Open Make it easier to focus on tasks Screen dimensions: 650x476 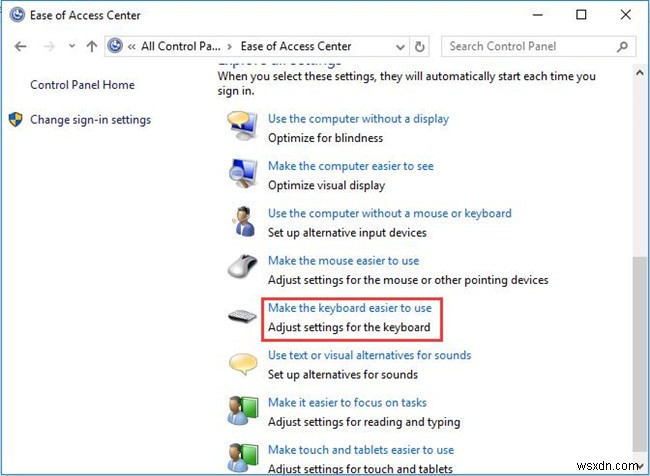[x=347, y=402]
